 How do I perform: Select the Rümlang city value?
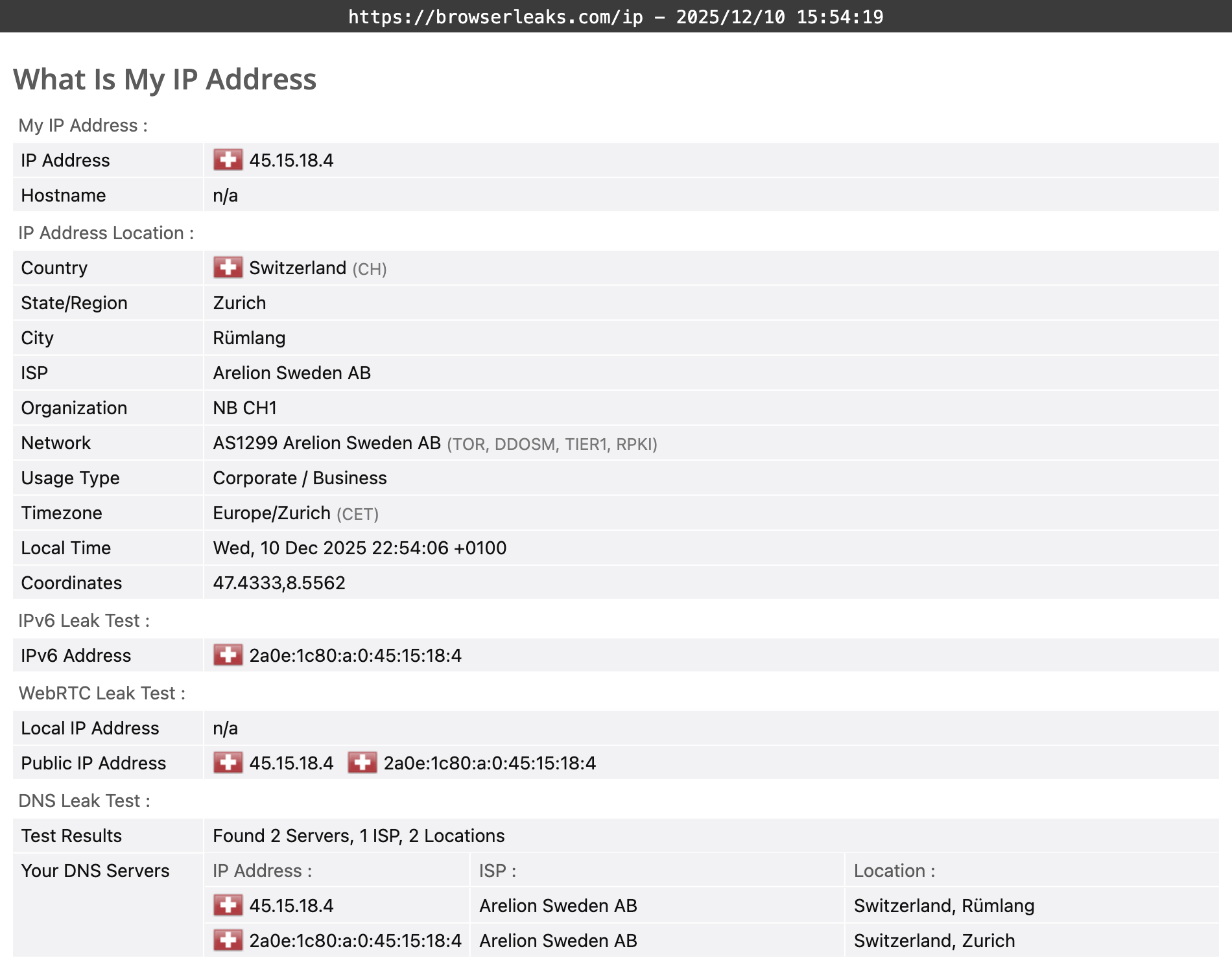249,338
